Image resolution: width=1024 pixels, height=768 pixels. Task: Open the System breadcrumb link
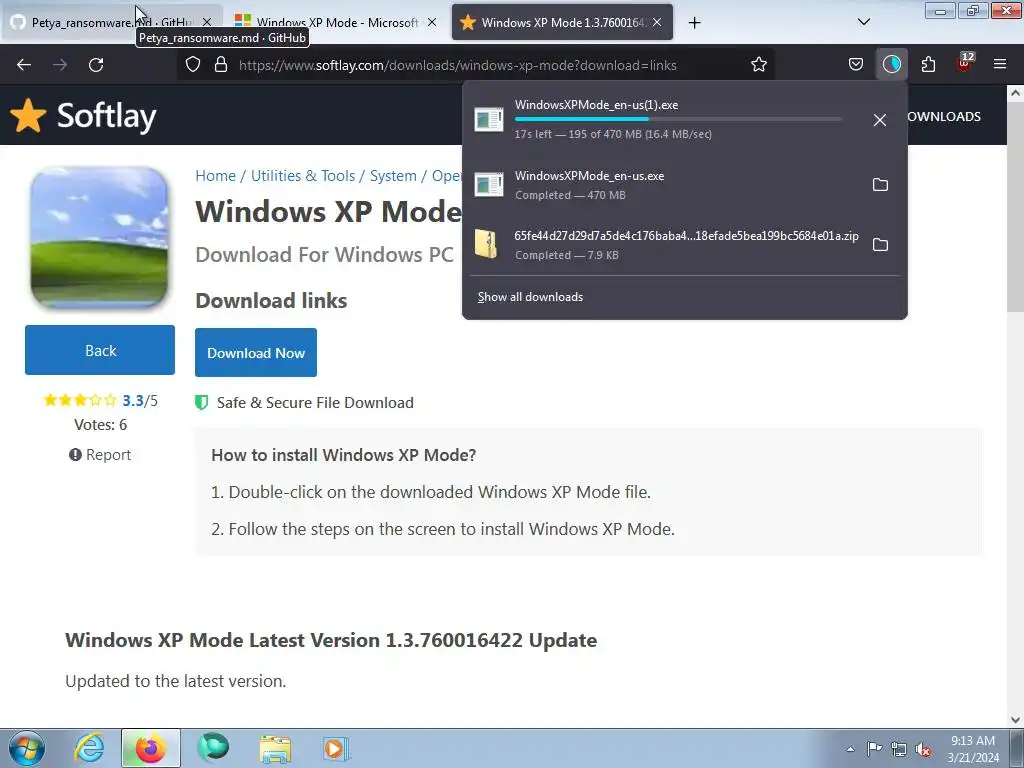coord(393,176)
